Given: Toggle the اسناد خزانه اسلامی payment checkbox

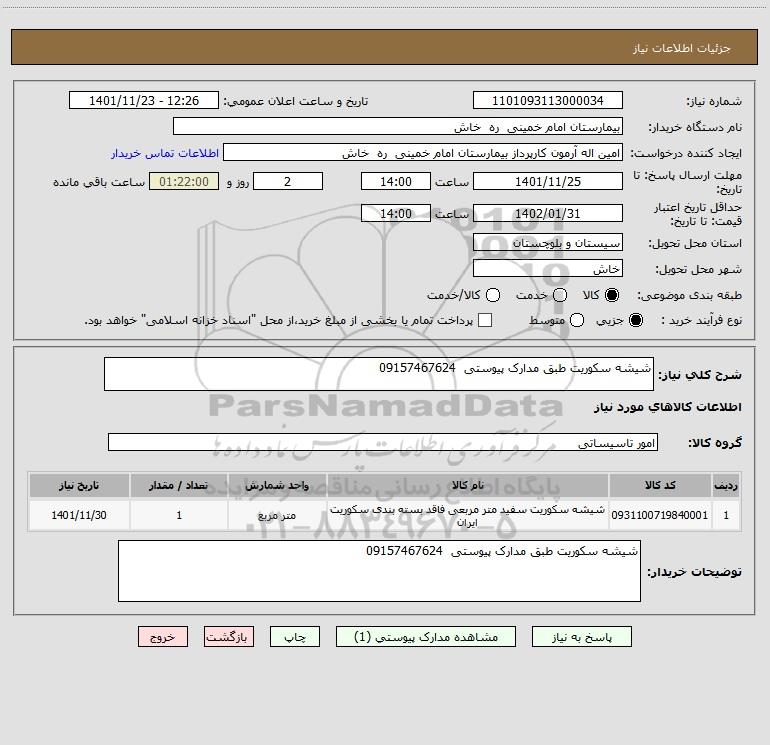Looking at the screenshot, I should coord(485,320).
